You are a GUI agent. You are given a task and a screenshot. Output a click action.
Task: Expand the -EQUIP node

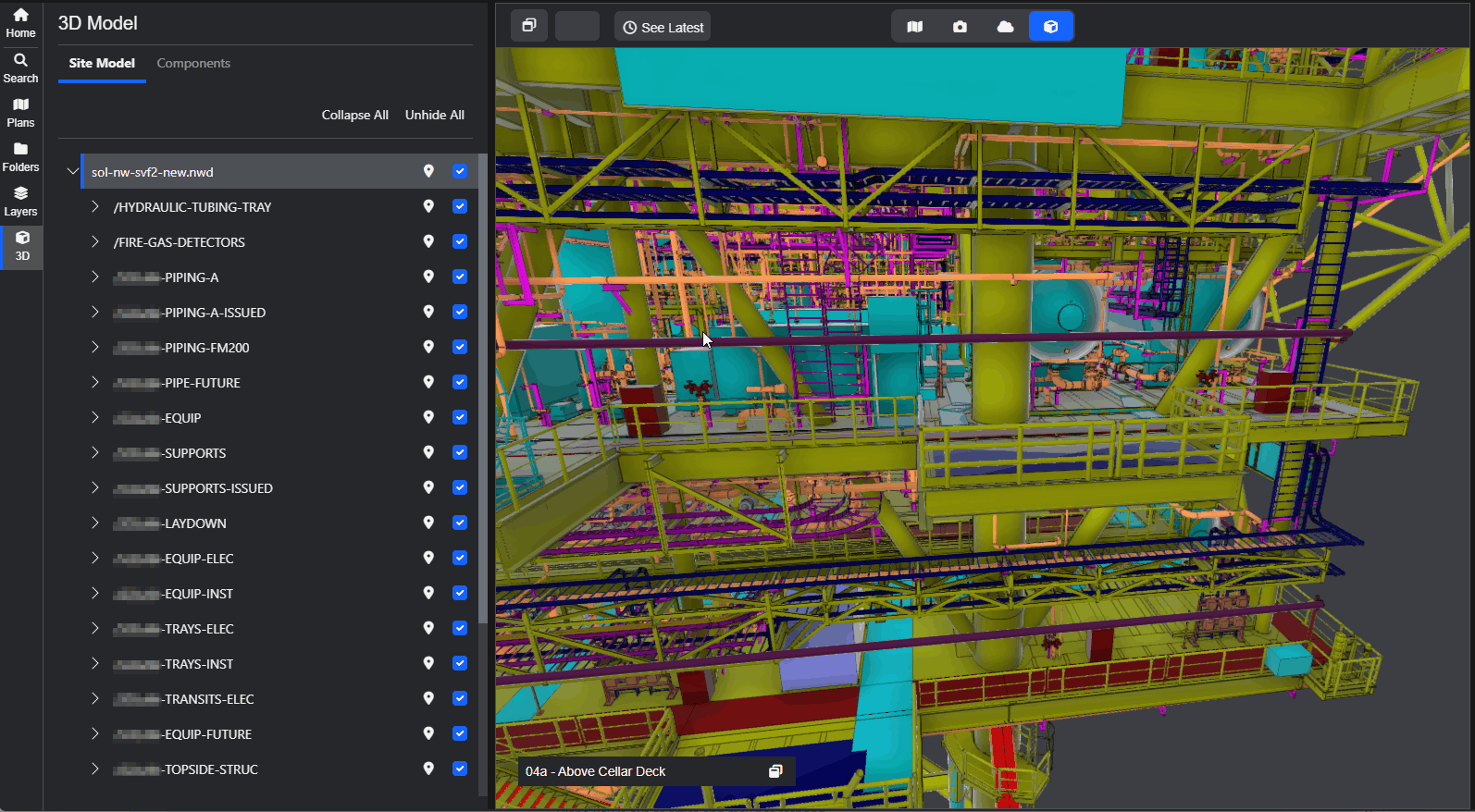point(94,417)
